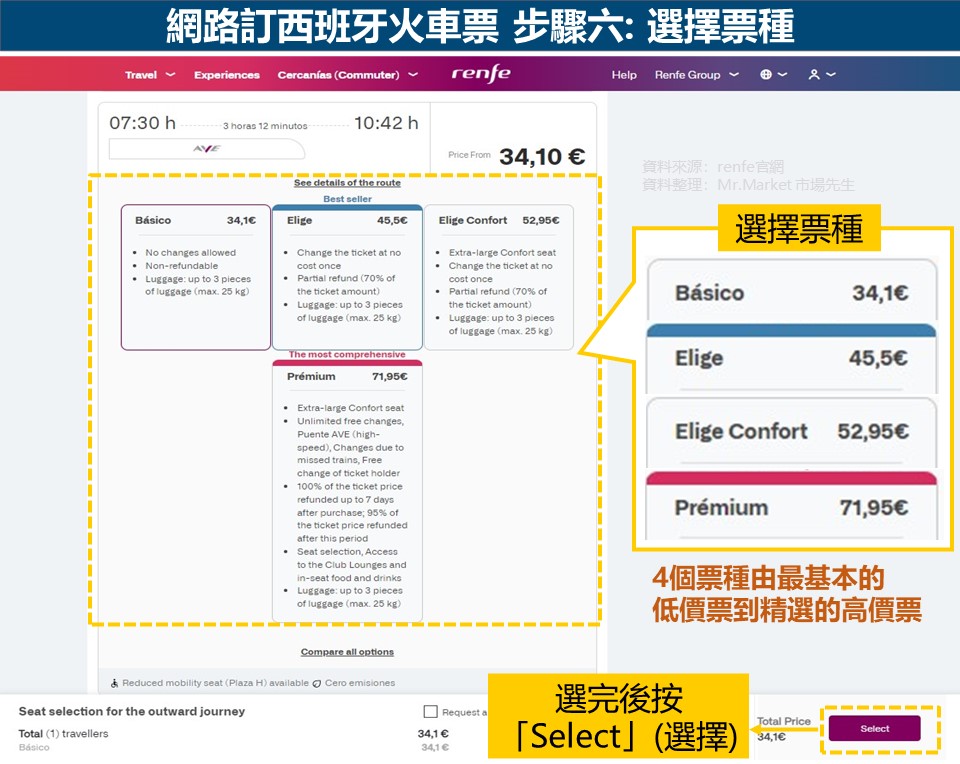Viewport: 960px width, 764px height.
Task: Tick the Request checkbox
Action: pos(430,711)
